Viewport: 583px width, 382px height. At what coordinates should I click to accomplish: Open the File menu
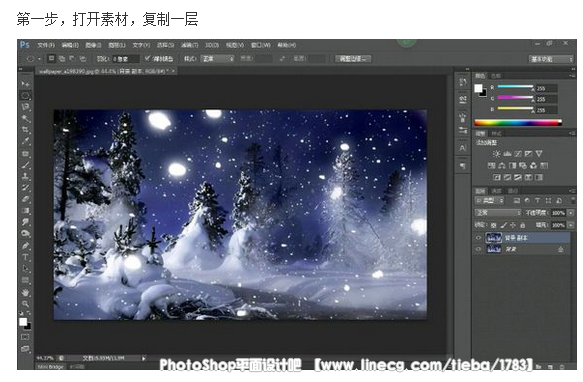click(45, 45)
